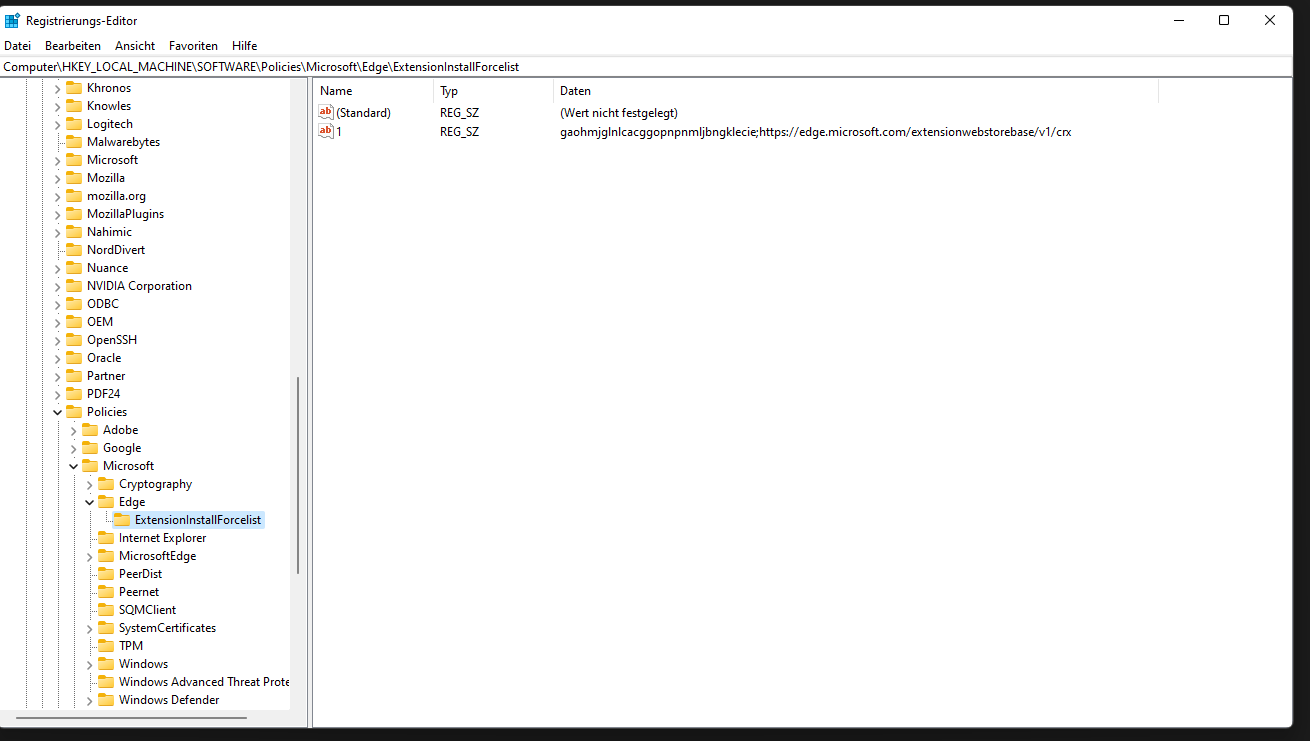This screenshot has width=1310, height=741.
Task: Expand the mozilla.org key
Action: [57, 196]
